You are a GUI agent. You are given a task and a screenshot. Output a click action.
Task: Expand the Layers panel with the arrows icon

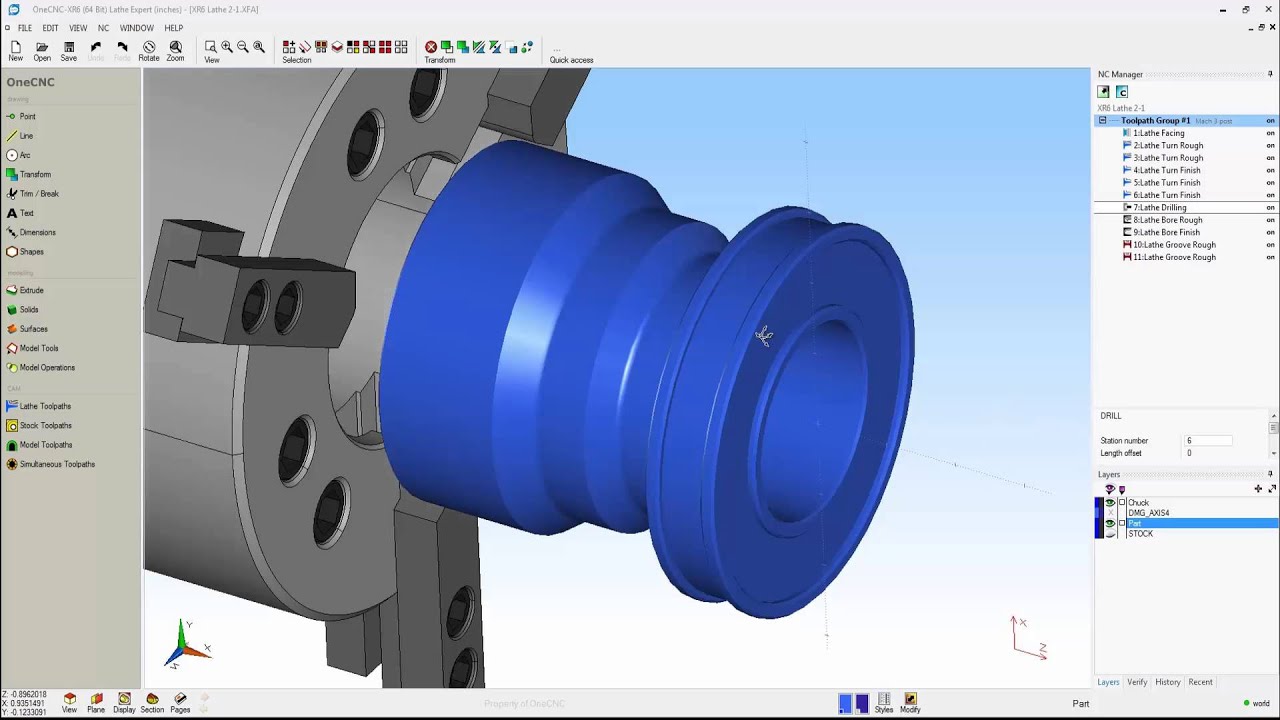coord(1272,489)
